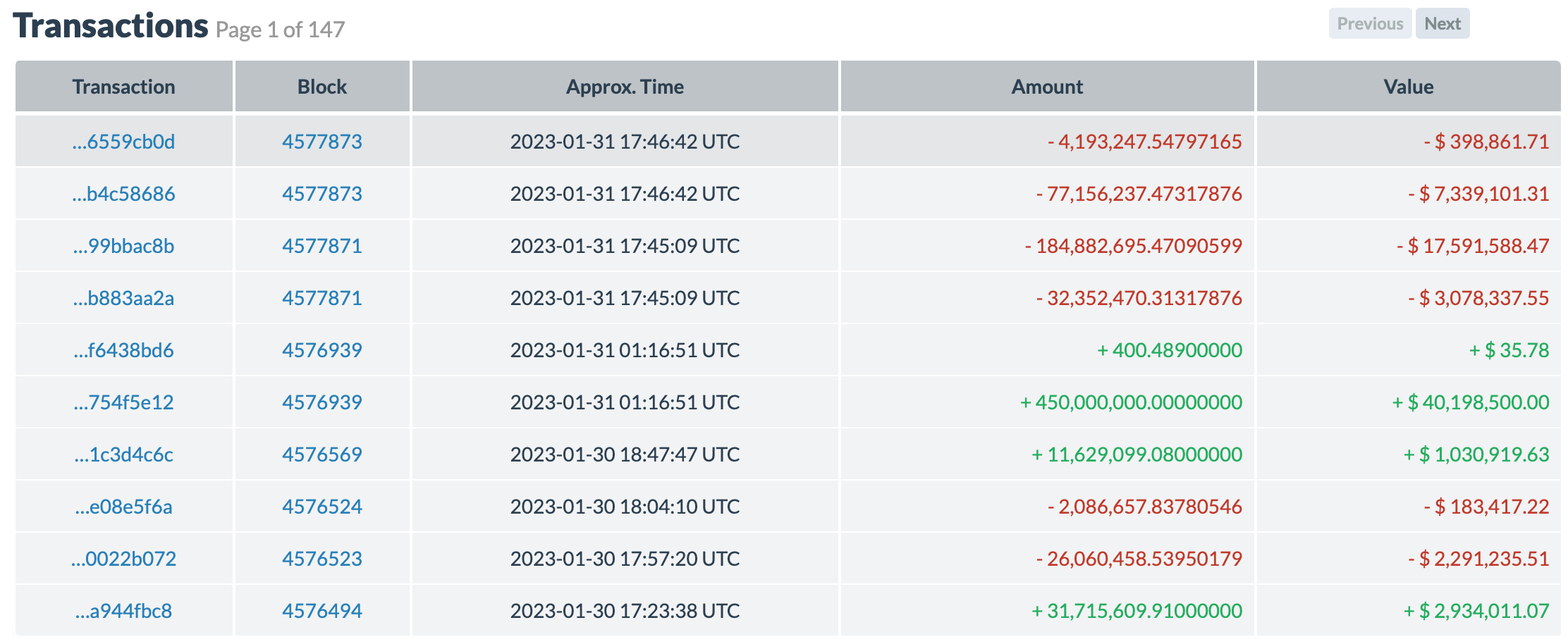
Task: Click the Next page button
Action: point(1442,24)
